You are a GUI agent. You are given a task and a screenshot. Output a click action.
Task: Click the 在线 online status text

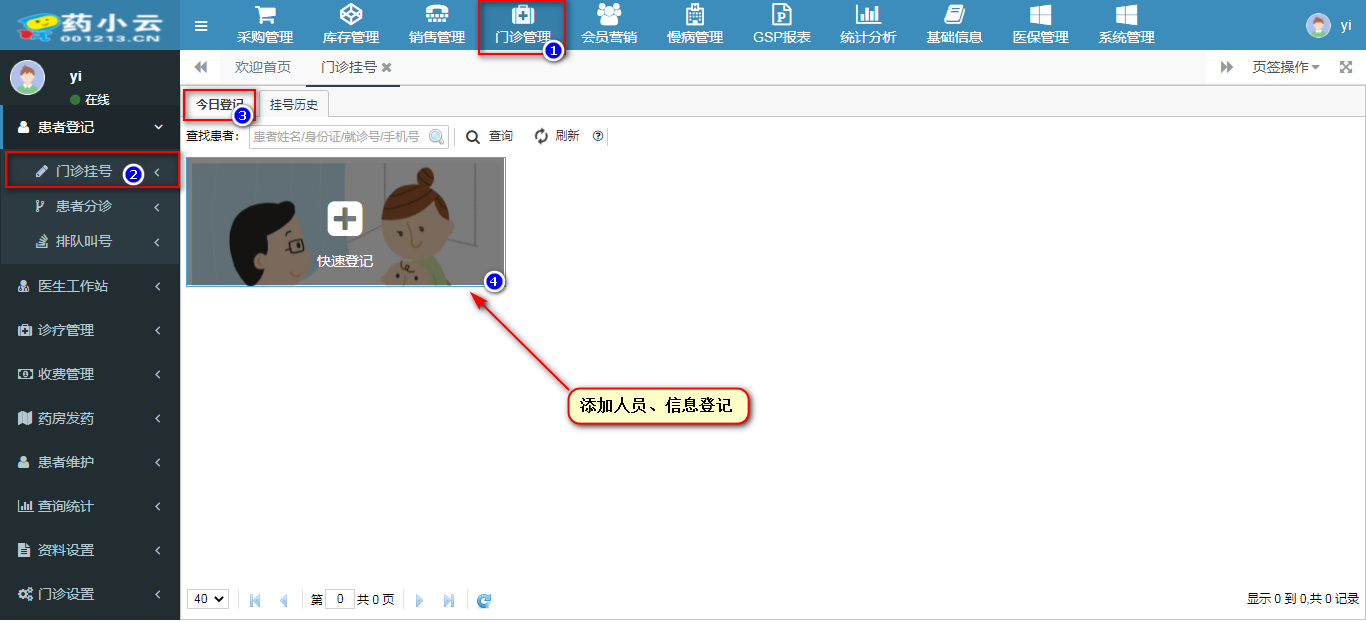click(97, 100)
